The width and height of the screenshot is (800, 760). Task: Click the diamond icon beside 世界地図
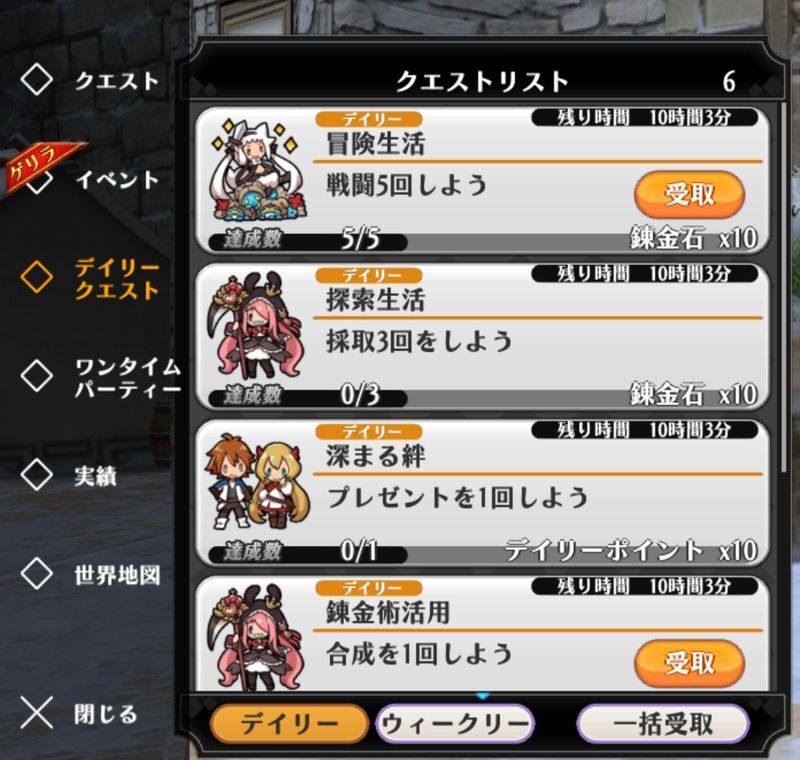click(37, 573)
